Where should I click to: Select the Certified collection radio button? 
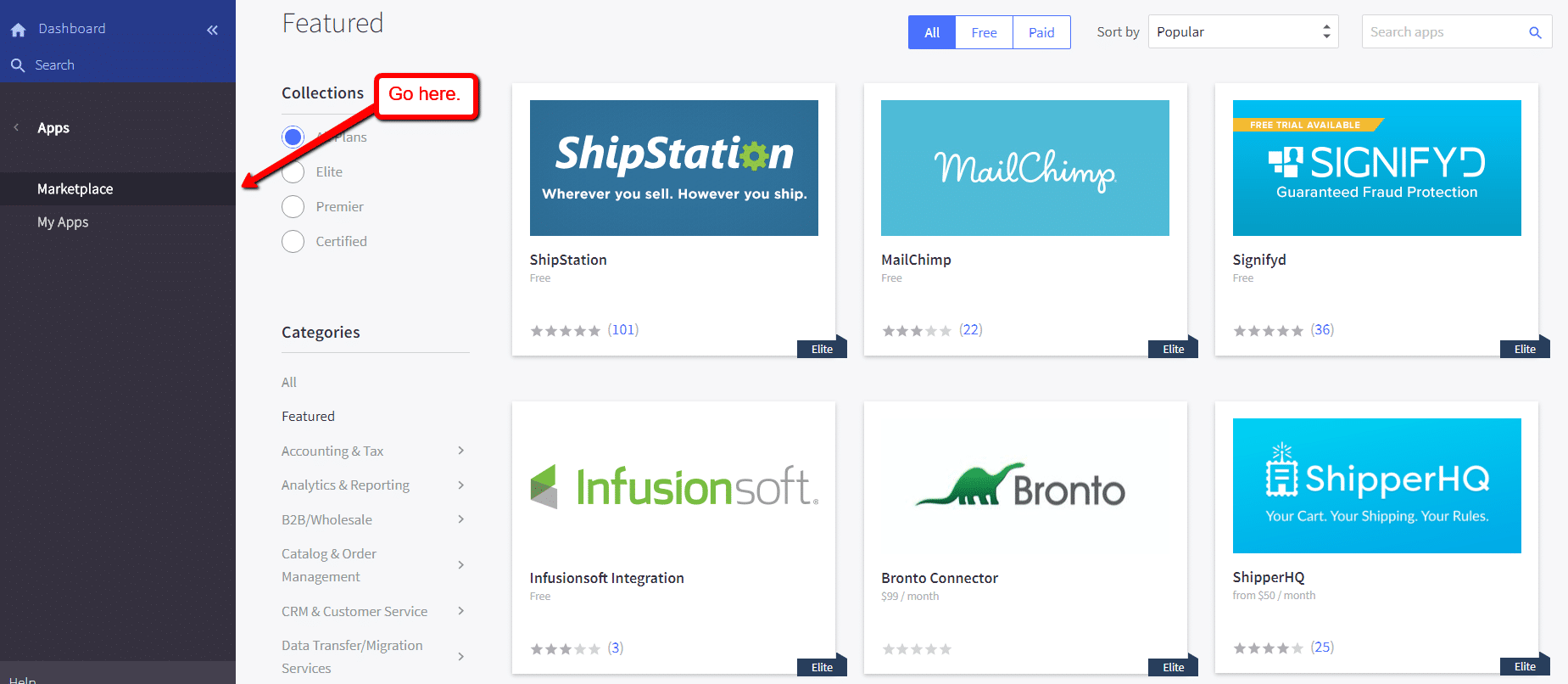click(x=293, y=242)
